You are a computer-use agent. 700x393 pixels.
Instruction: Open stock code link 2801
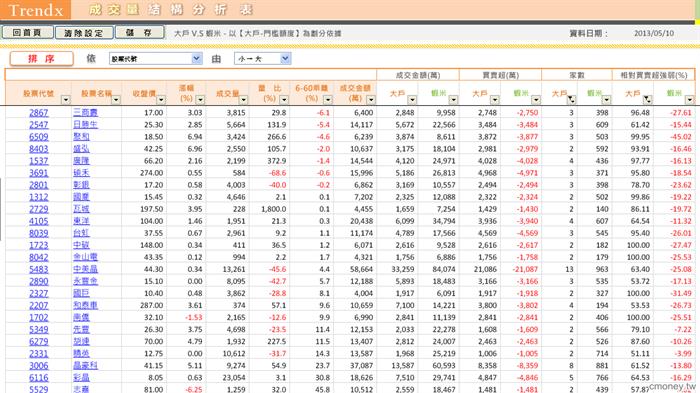point(38,185)
